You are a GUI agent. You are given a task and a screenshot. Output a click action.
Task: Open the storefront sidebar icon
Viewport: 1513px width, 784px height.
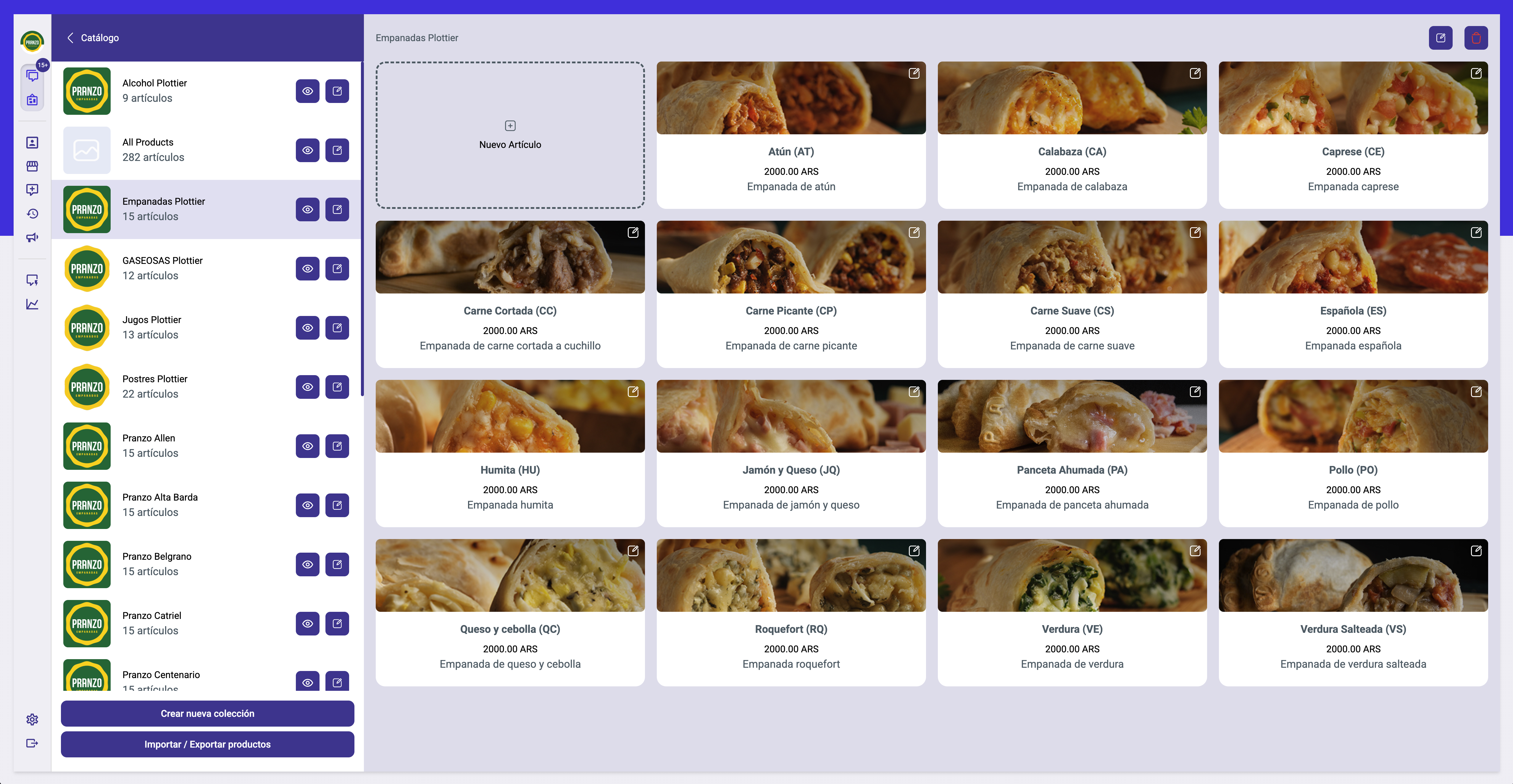click(x=32, y=166)
